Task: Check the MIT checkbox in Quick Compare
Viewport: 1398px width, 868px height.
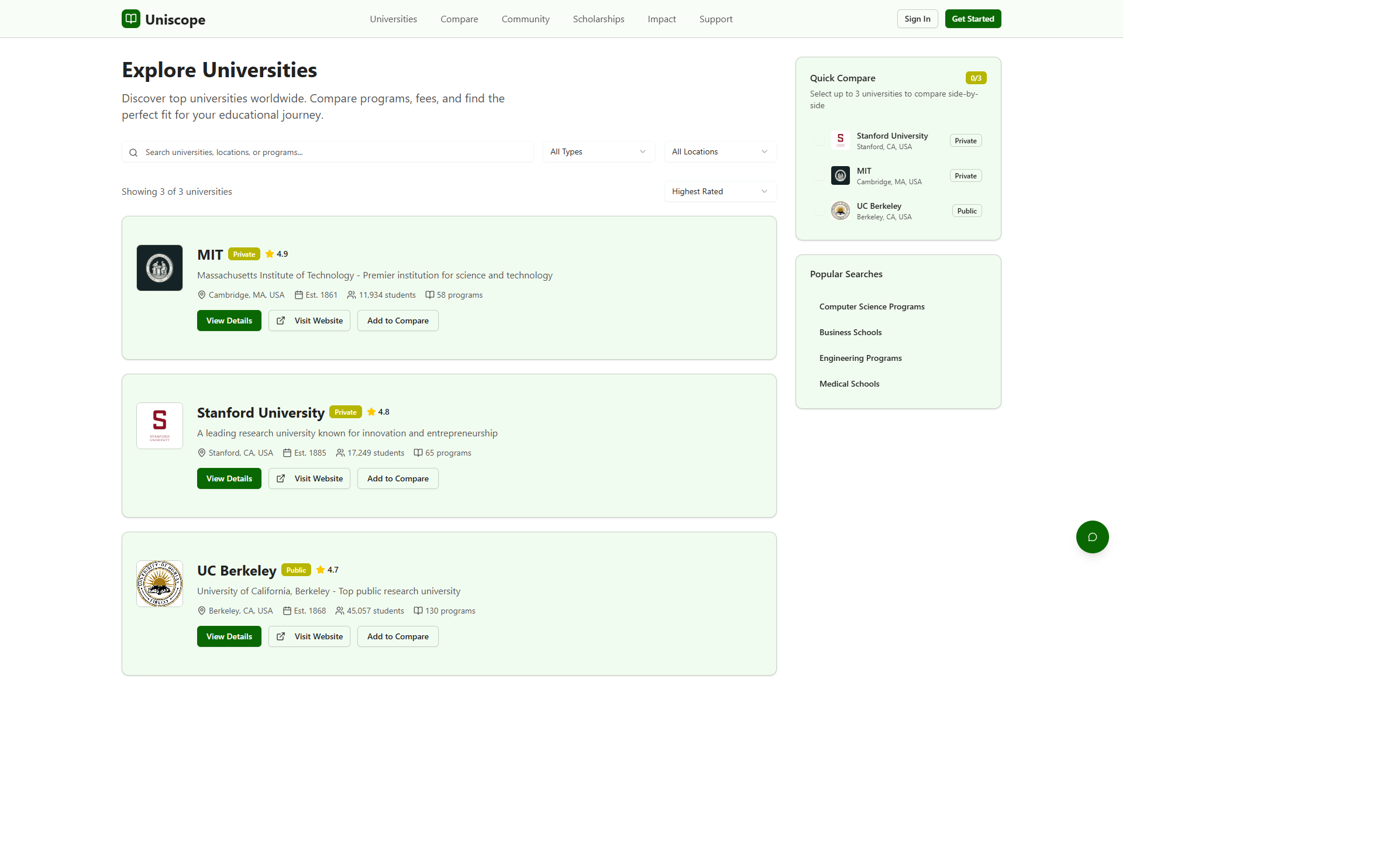Action: pos(819,175)
